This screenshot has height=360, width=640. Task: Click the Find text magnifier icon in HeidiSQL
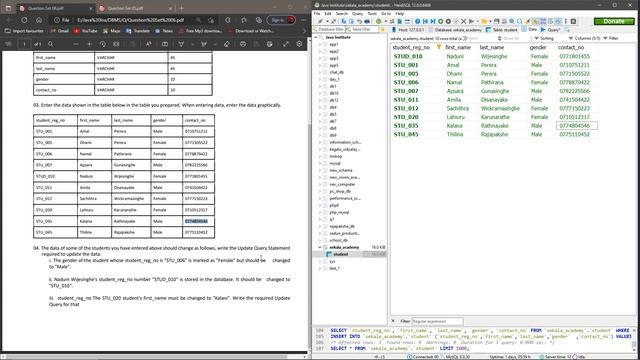pyautogui.click(x=511, y=21)
